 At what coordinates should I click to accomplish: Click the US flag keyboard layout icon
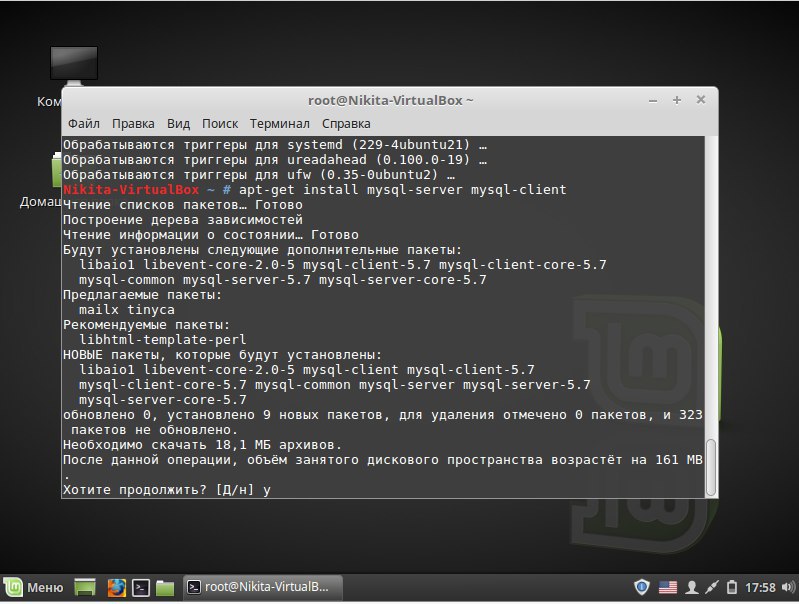[668, 588]
